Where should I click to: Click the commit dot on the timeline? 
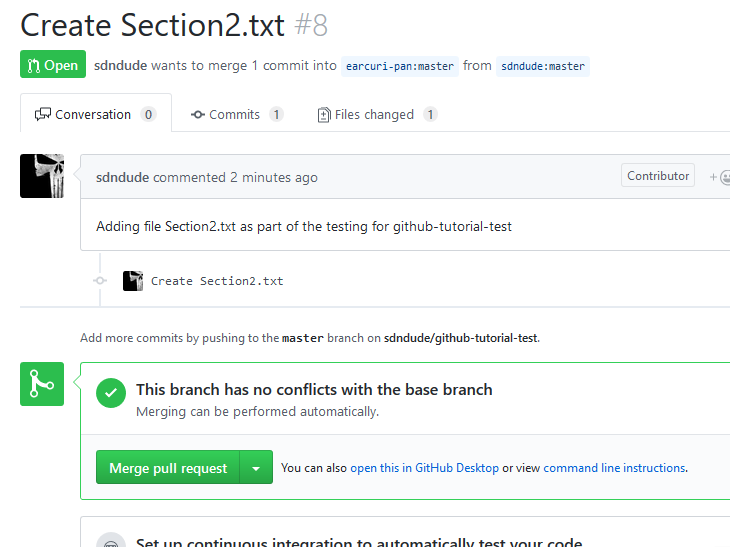(100, 280)
